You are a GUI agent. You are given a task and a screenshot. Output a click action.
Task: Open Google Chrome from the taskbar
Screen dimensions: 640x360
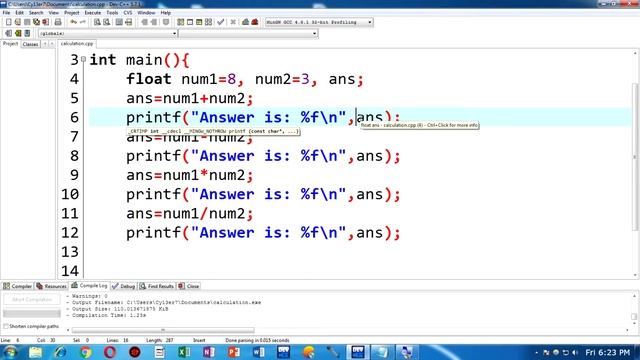pos(85,352)
